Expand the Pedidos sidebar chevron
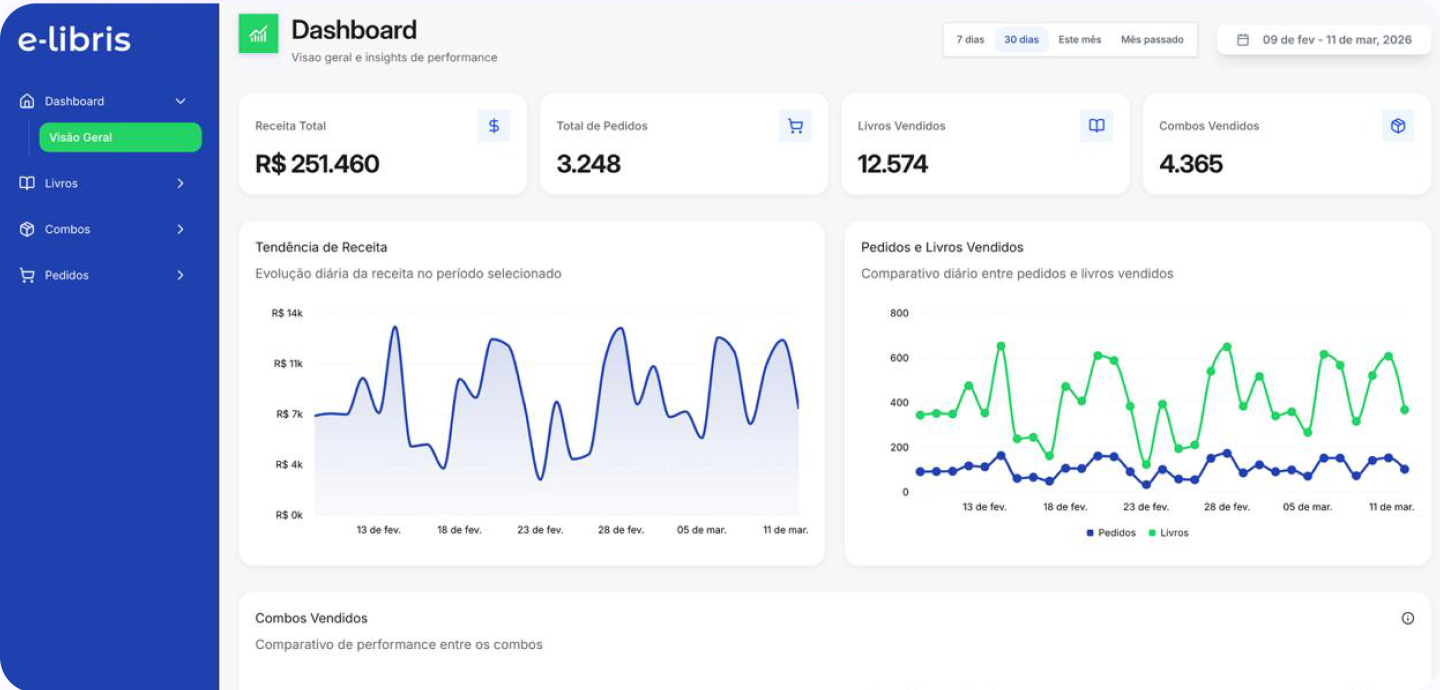Viewport: 1440px width, 690px height. tap(181, 275)
